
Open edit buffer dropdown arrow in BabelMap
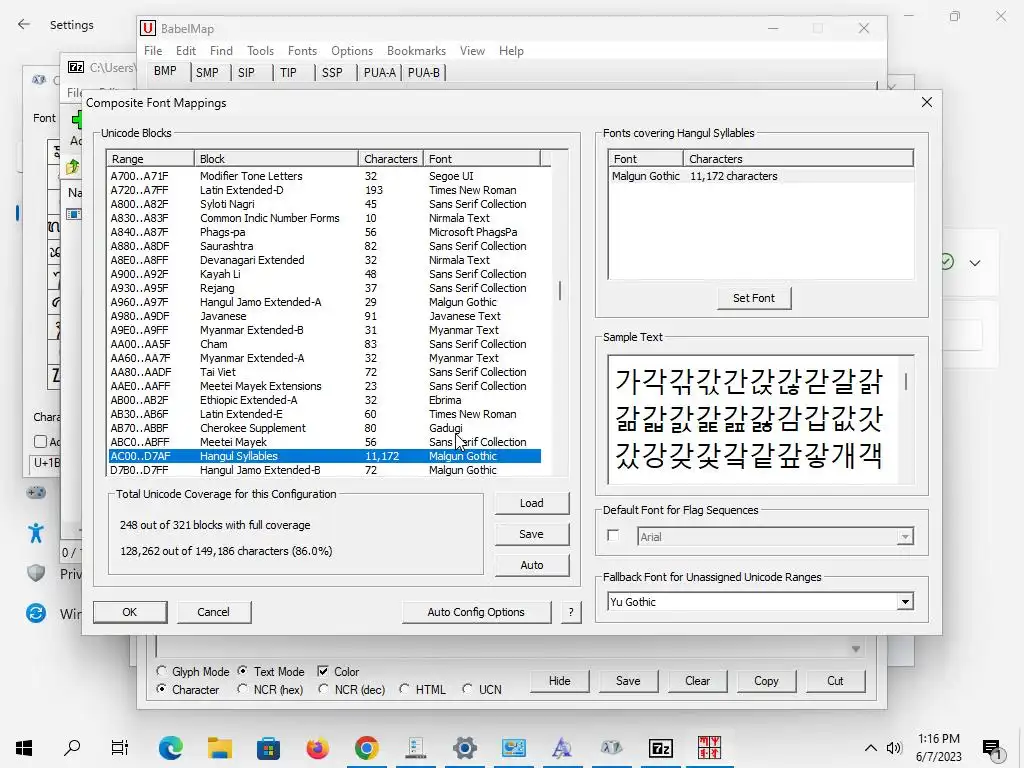point(856,649)
